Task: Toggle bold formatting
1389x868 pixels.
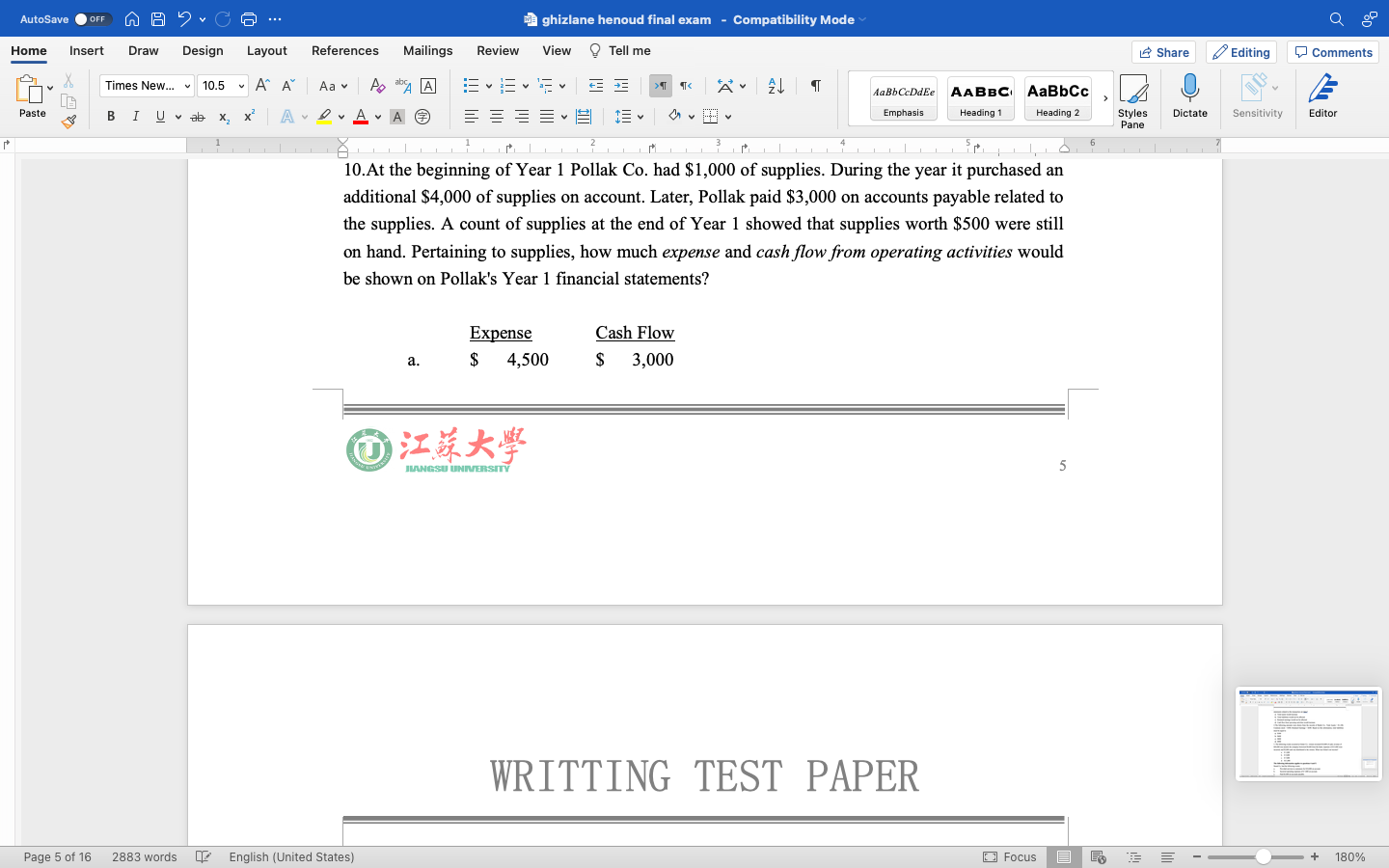Action: 110,116
